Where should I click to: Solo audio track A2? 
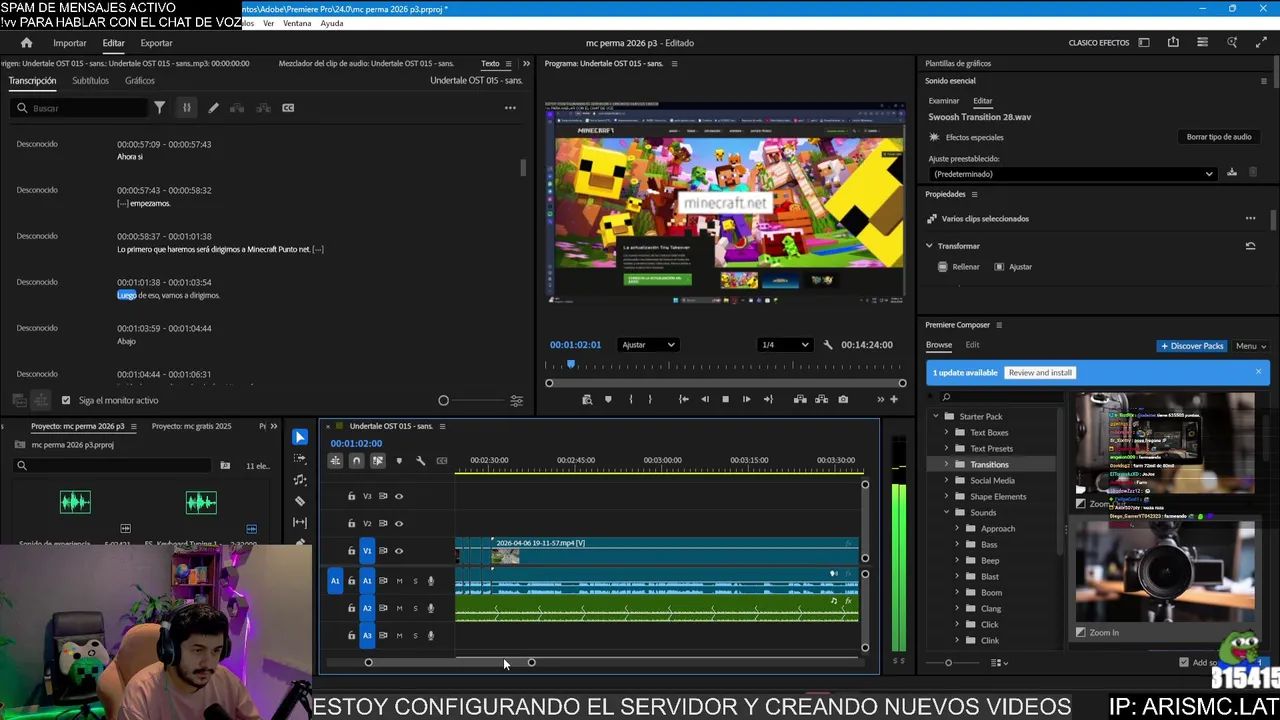pyautogui.click(x=415, y=608)
